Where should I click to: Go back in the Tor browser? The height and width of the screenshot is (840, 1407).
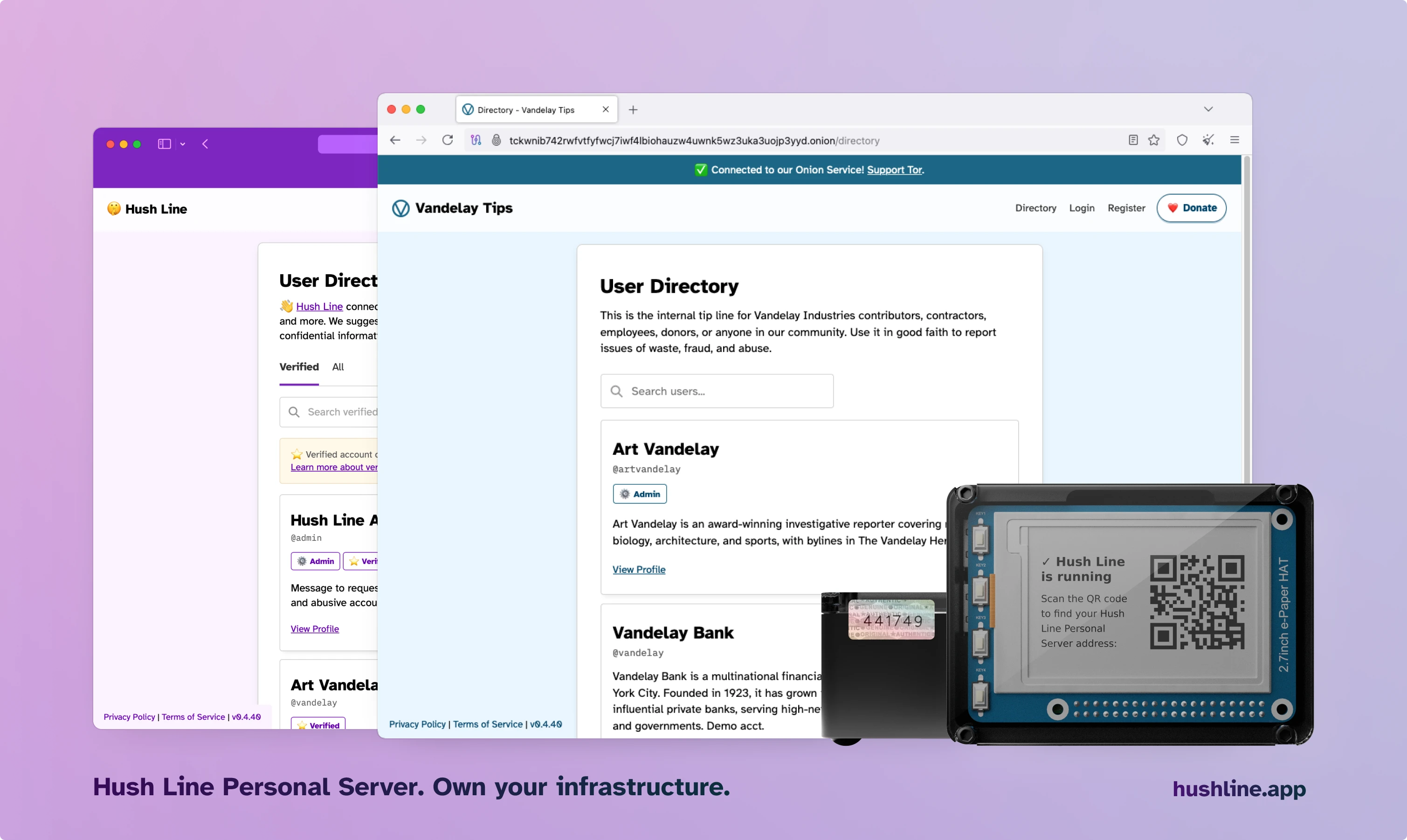[x=395, y=140]
